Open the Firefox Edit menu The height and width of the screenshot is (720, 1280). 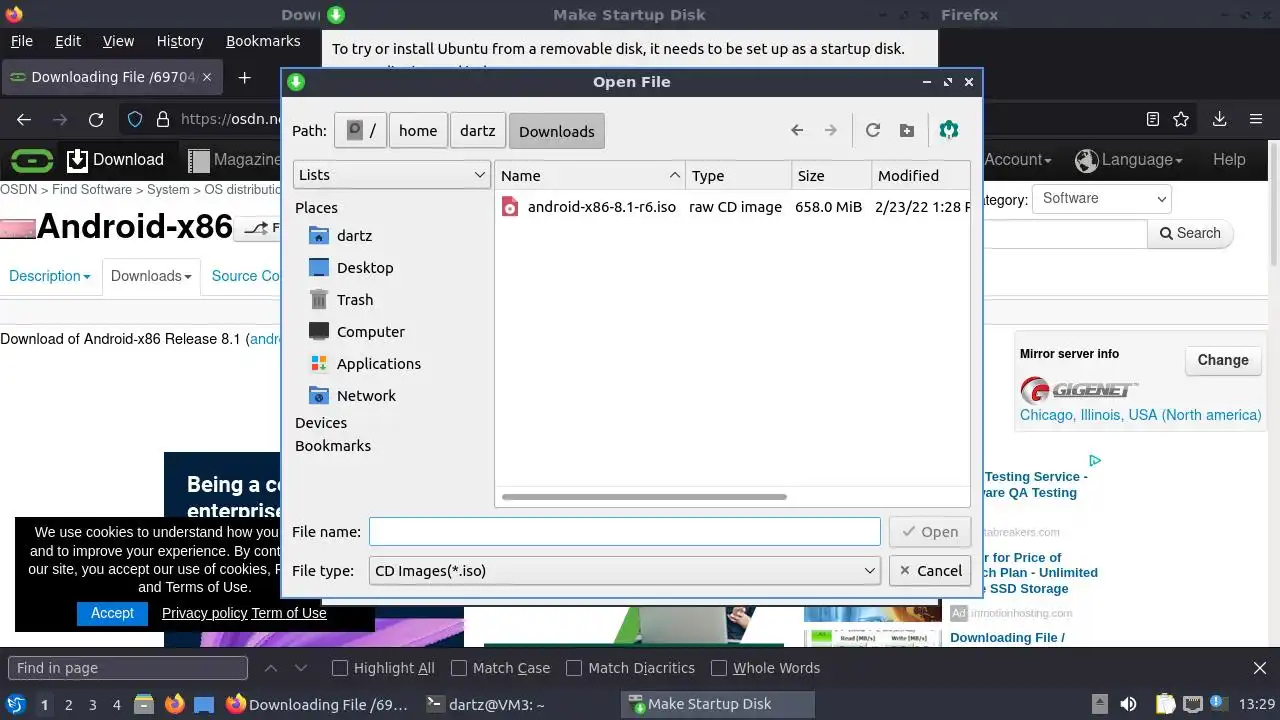tap(68, 41)
